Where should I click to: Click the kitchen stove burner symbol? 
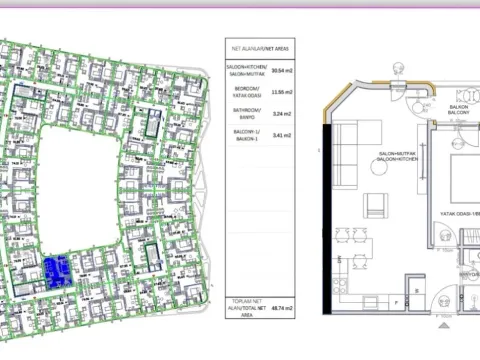(340, 286)
